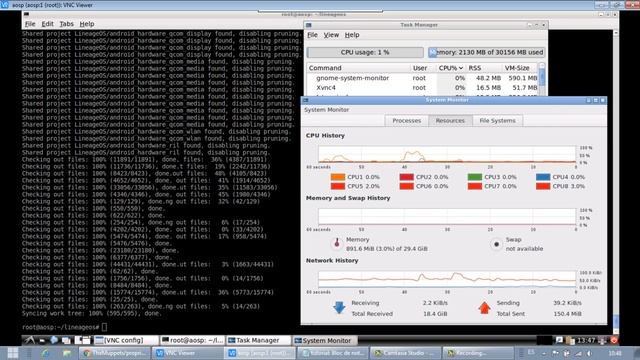This screenshot has height=360, width=640.
Task: Click the System Monitor title bar window icon
Action: click(x=306, y=100)
